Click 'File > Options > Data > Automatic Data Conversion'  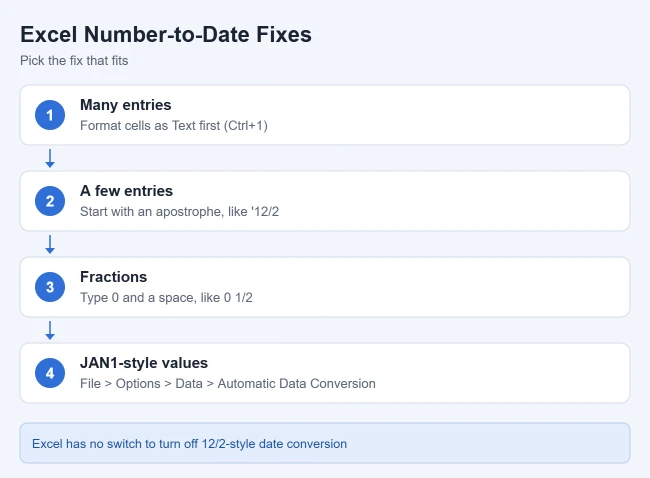pyautogui.click(x=228, y=383)
